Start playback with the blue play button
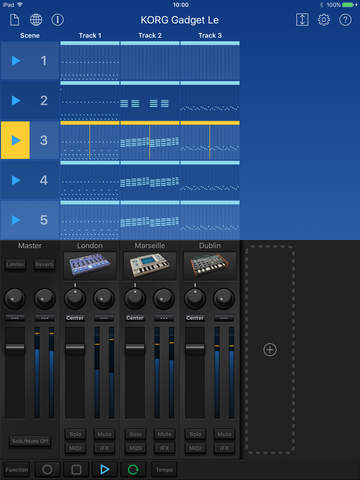The image size is (360, 480). [105, 470]
